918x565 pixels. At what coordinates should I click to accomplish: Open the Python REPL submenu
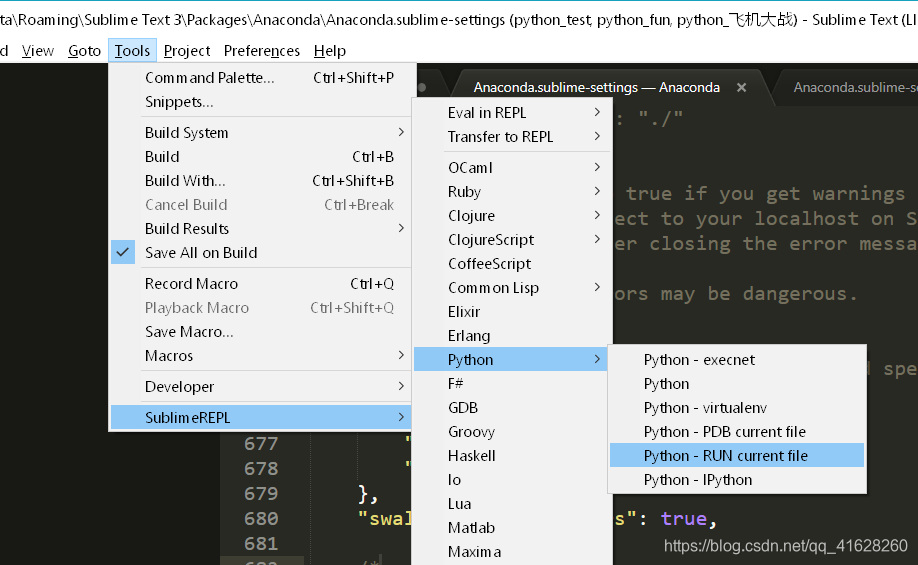(x=512, y=359)
